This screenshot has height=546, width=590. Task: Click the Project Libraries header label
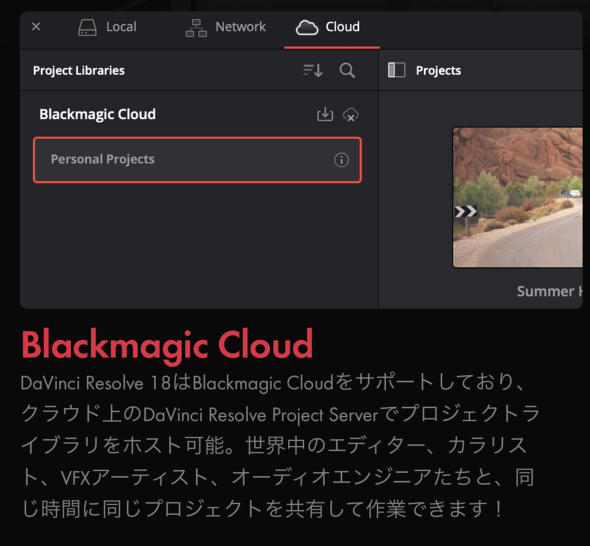click(x=79, y=70)
